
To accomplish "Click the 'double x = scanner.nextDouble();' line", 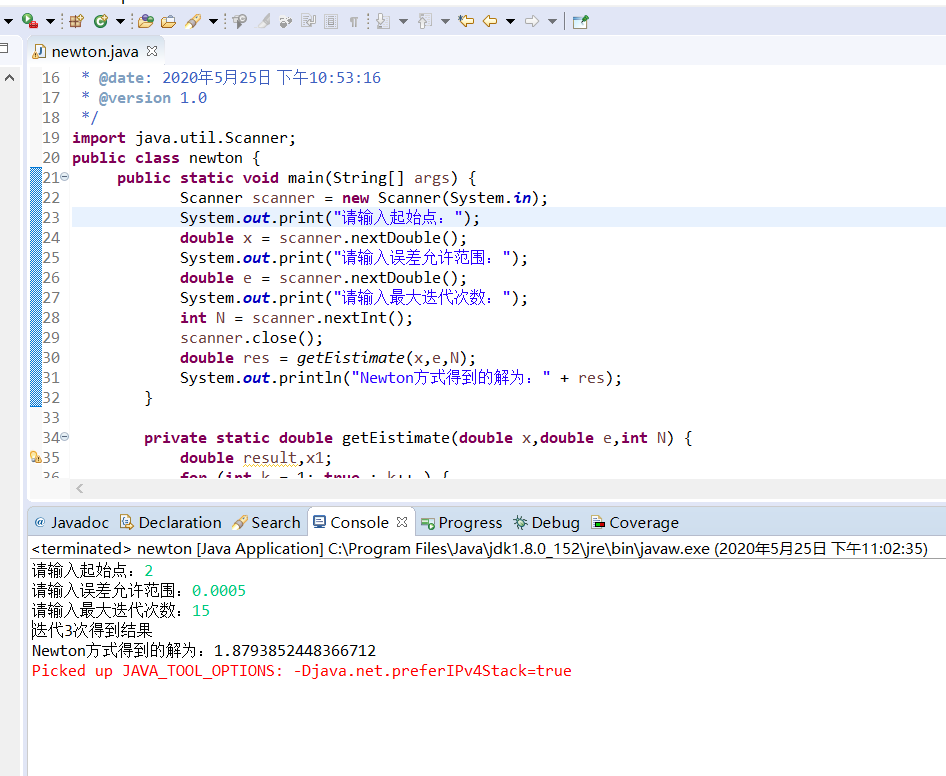I will 323,238.
